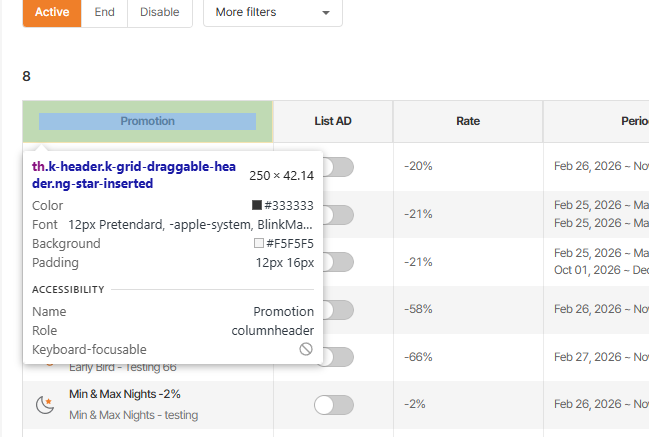Toggle List AD for -21% row with Oct 01 period
The height and width of the screenshot is (437, 649).
pyautogui.click(x=338, y=262)
